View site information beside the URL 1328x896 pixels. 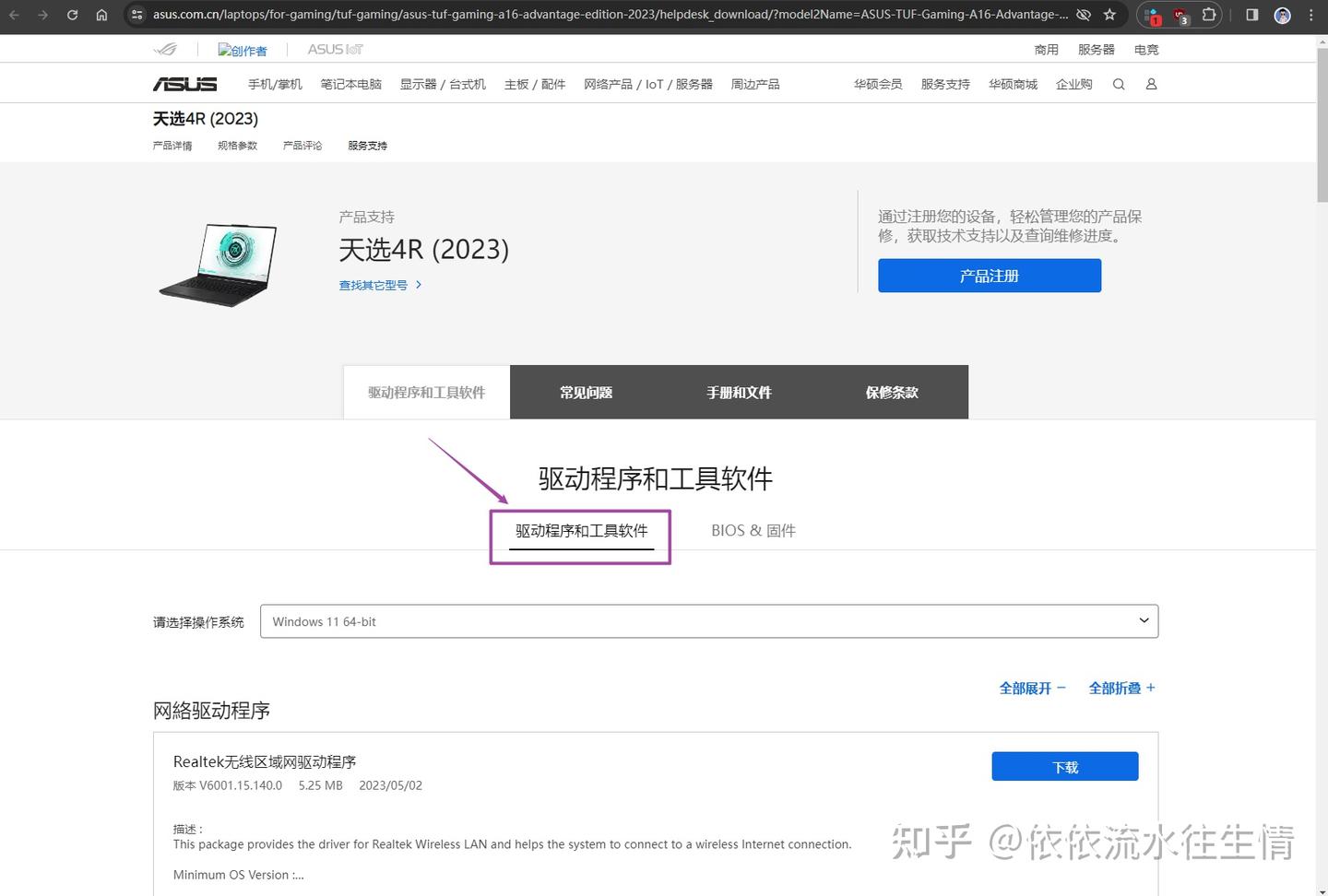click(x=136, y=15)
